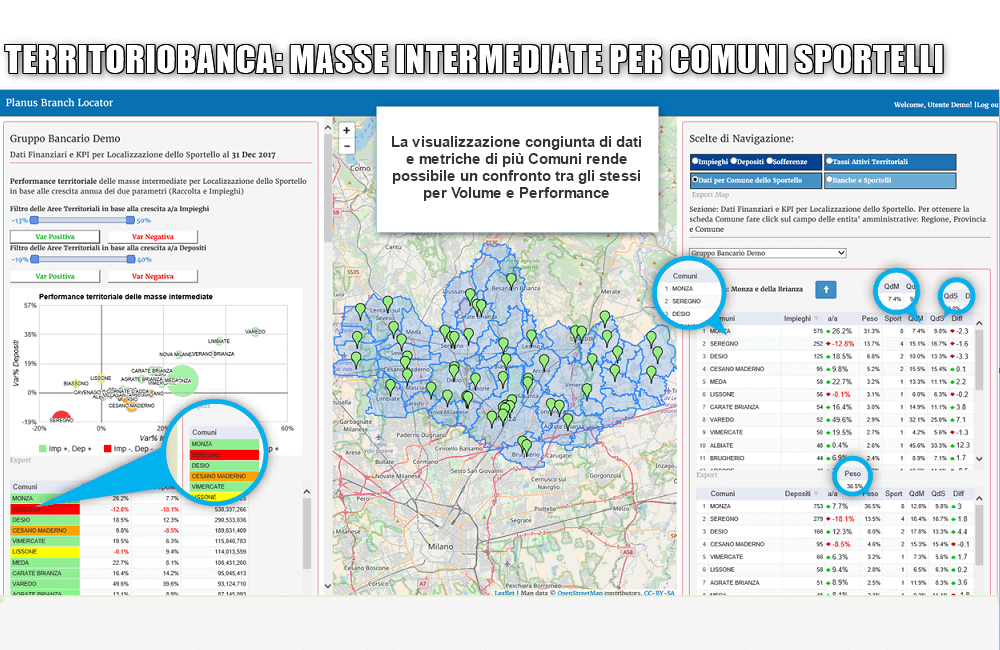
Task: Click the red SEREGNO bubble in the scatter chart
Action: (61, 416)
